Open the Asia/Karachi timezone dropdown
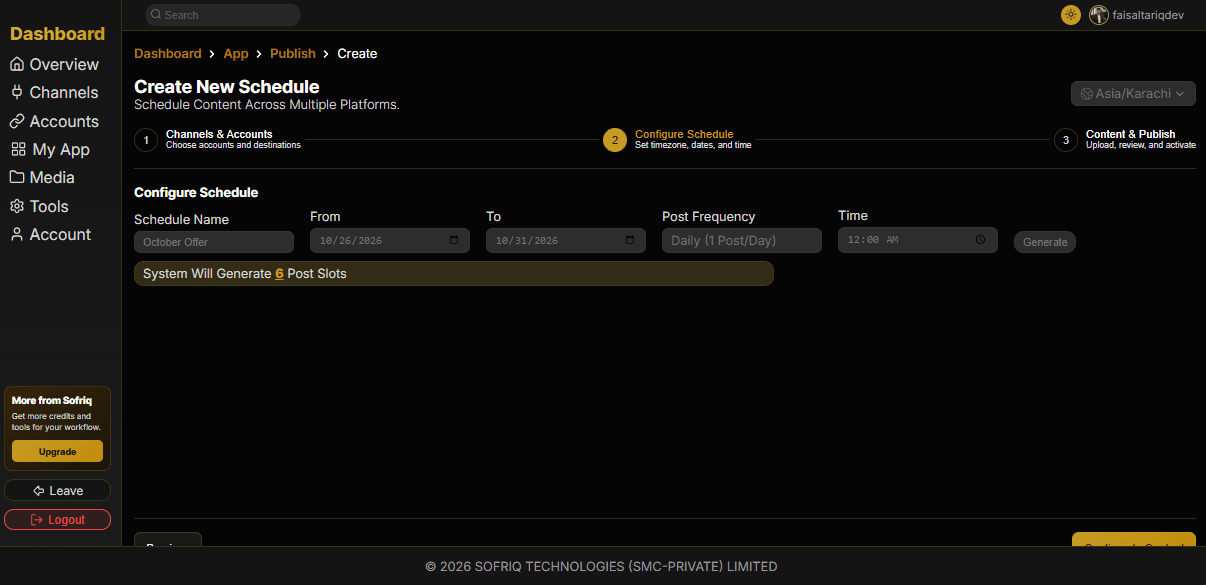This screenshot has width=1206, height=585. (x=1133, y=94)
